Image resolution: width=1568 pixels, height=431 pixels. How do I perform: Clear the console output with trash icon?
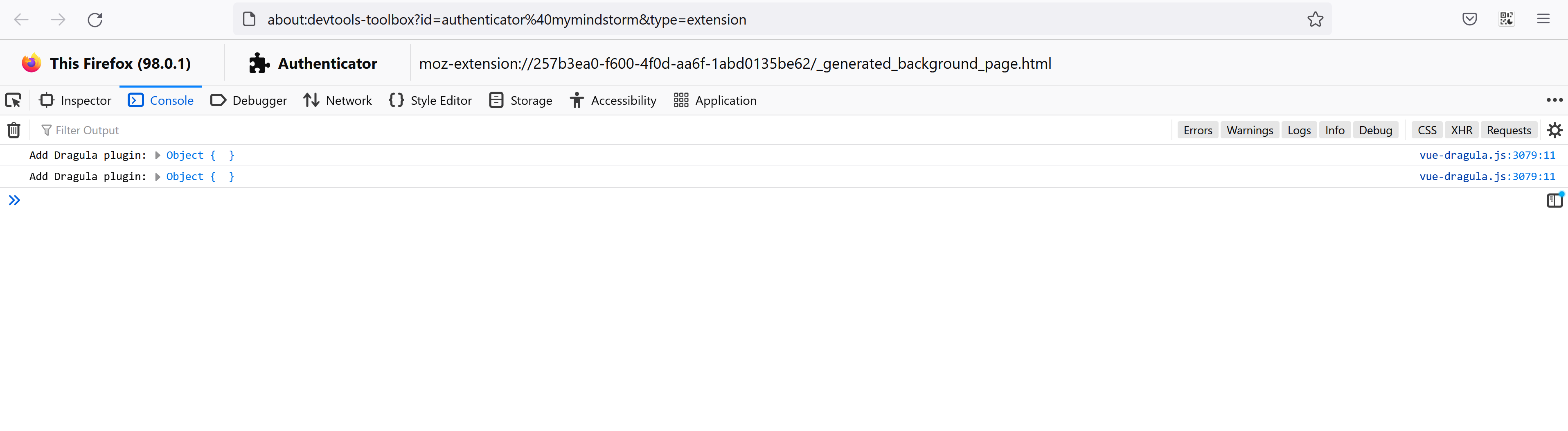pos(14,130)
